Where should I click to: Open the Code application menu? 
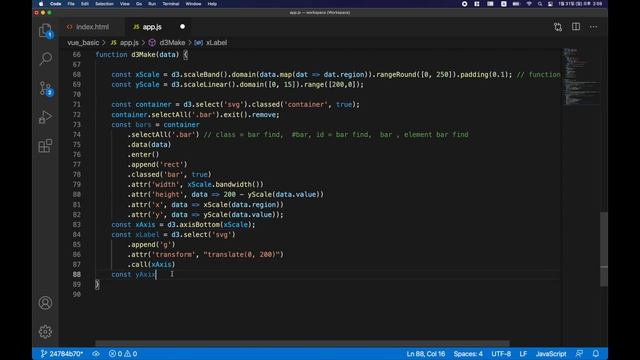pyautogui.click(x=56, y=4)
